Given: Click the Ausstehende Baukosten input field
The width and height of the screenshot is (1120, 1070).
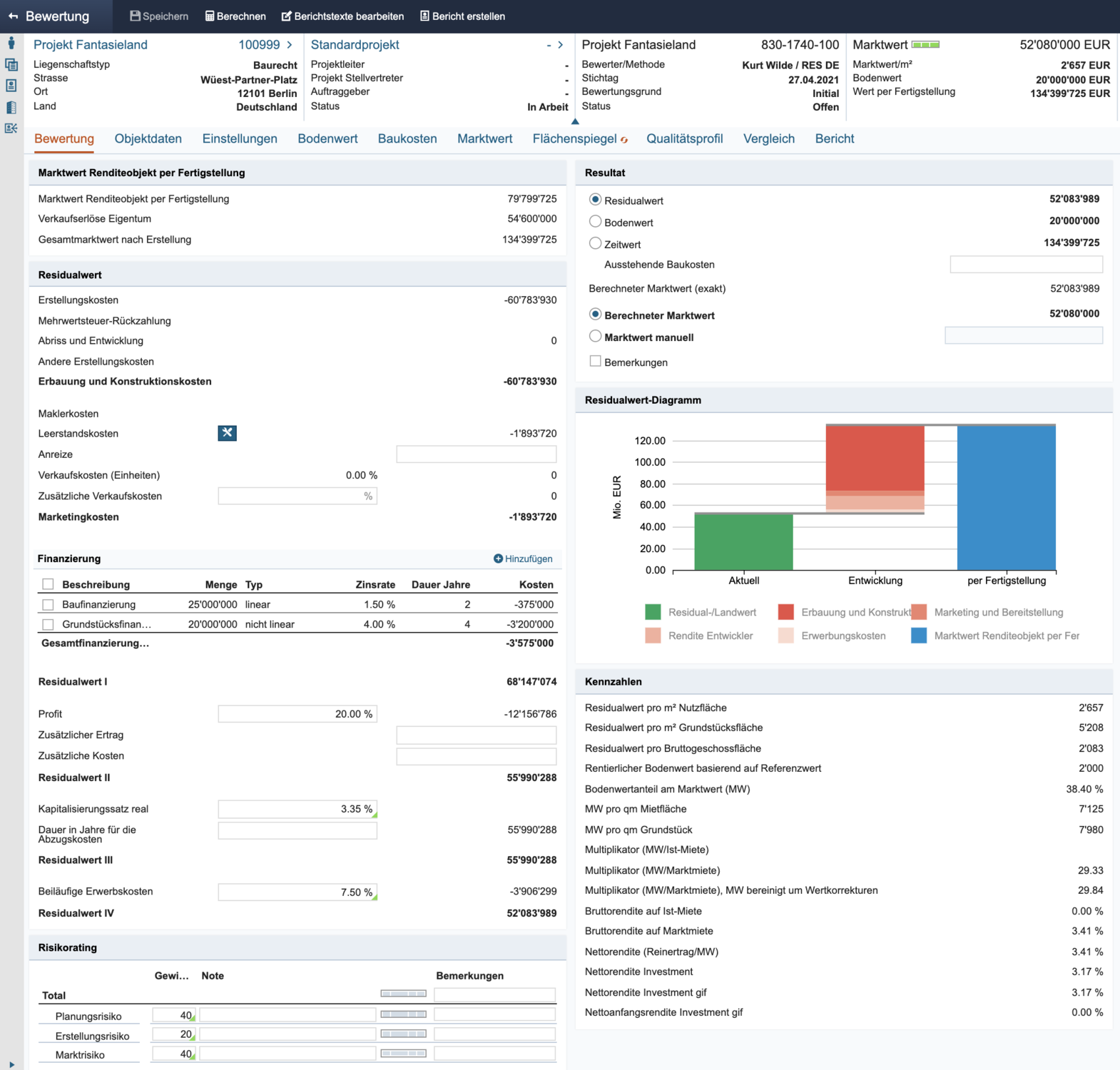Looking at the screenshot, I should pyautogui.click(x=1026, y=264).
